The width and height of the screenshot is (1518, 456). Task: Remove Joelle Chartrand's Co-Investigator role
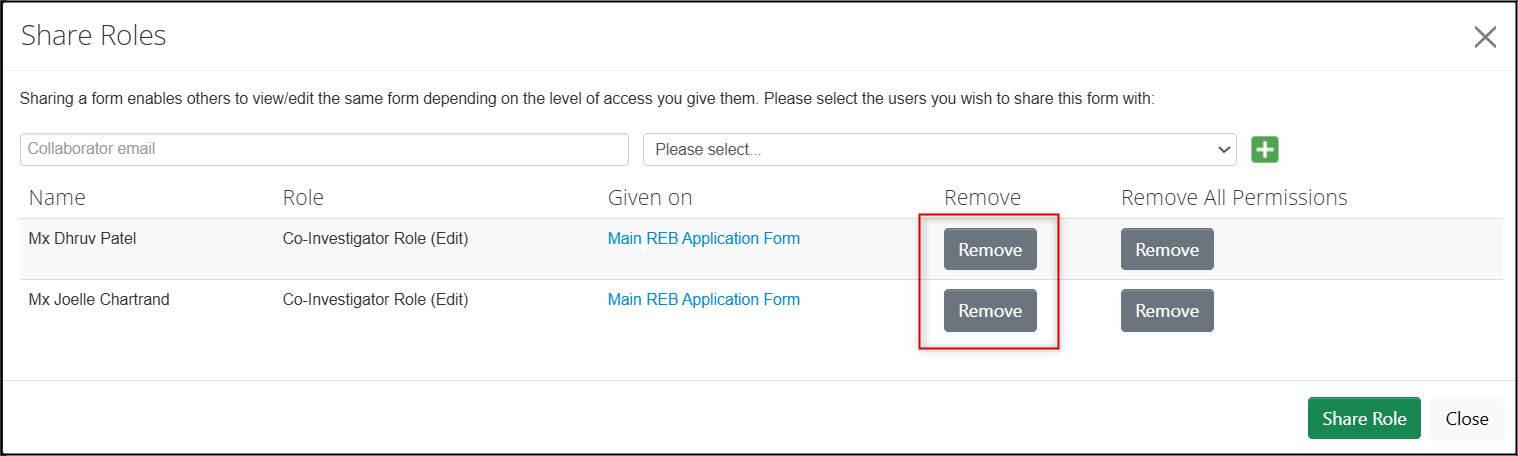pyautogui.click(x=989, y=311)
